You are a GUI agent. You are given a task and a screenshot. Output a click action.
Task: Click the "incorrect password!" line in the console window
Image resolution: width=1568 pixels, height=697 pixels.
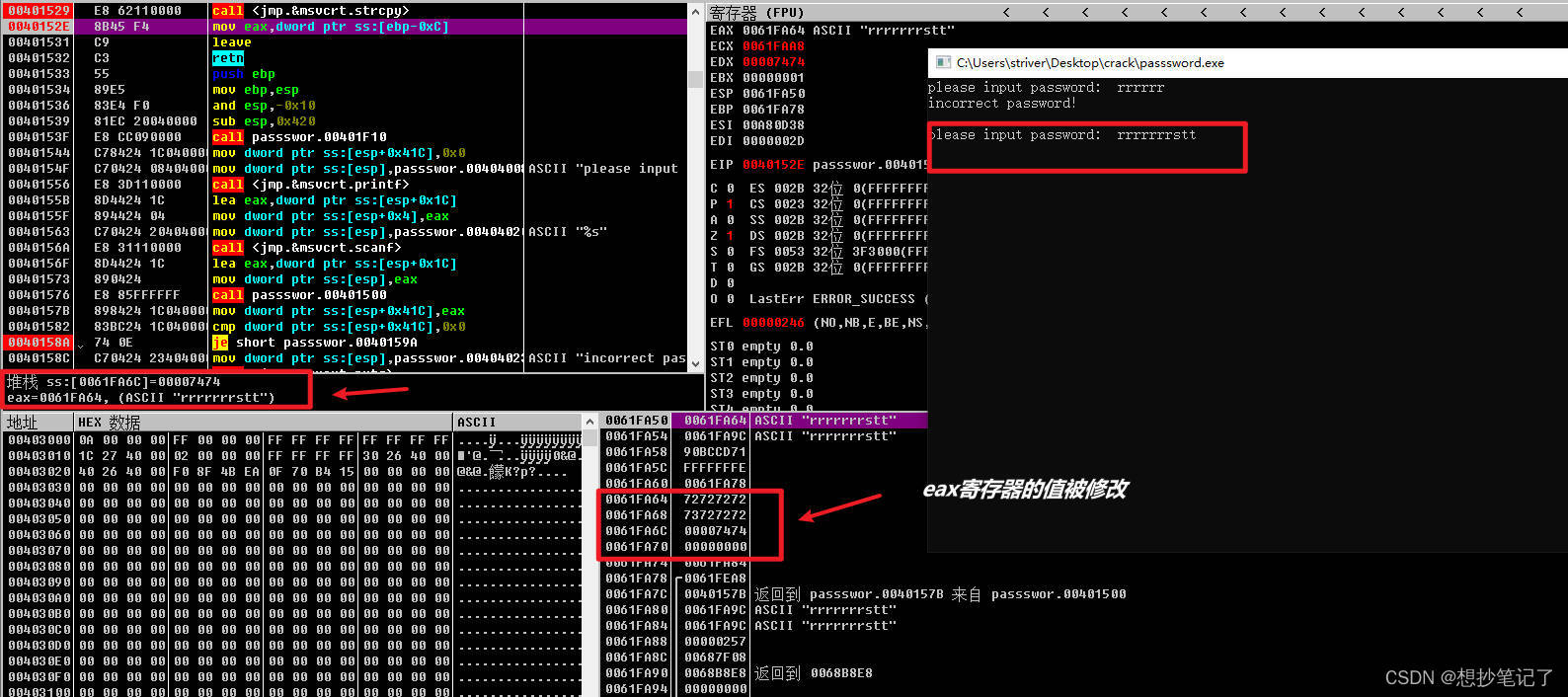point(1001,104)
